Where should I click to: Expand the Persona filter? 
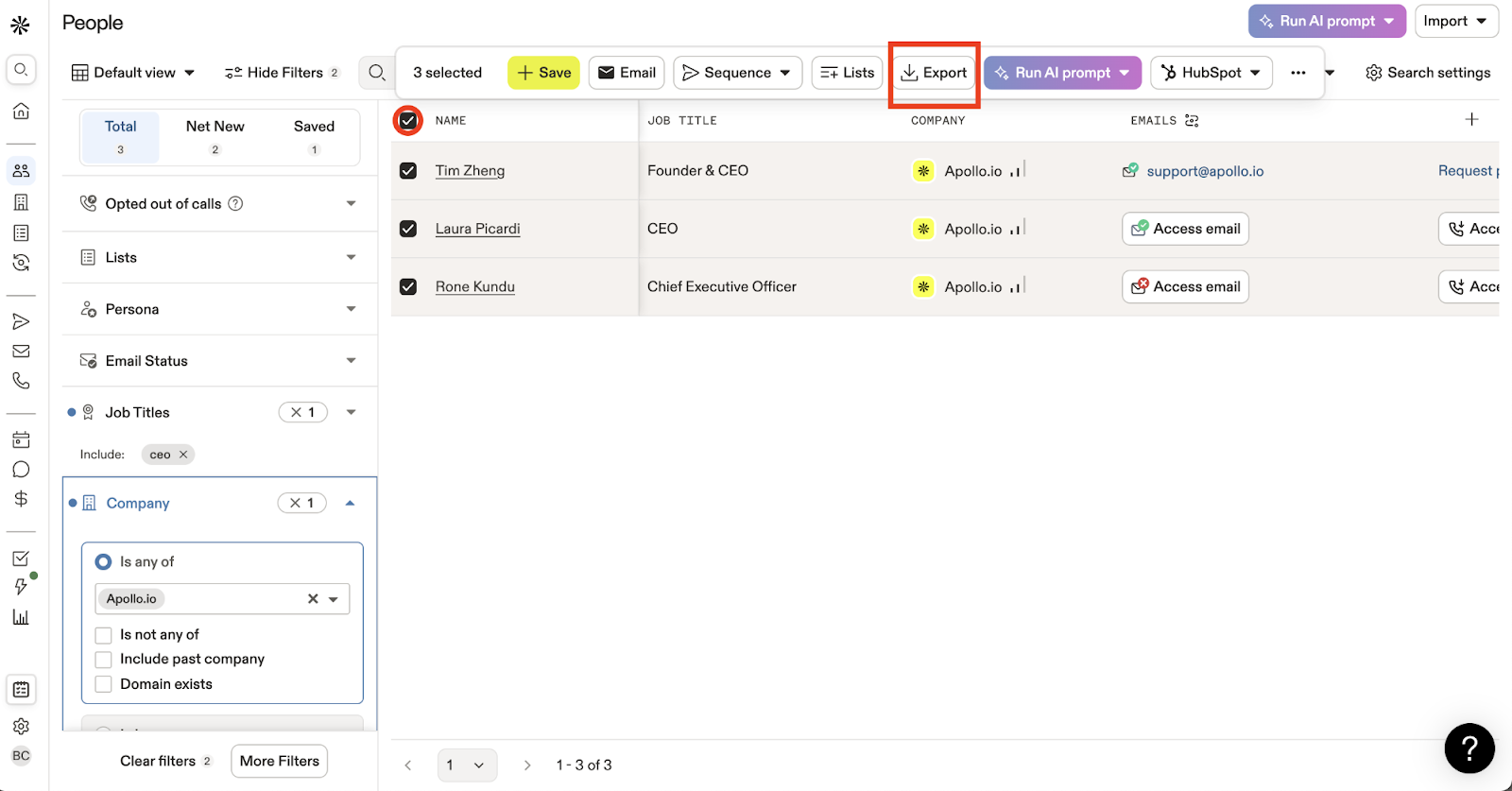[352, 309]
